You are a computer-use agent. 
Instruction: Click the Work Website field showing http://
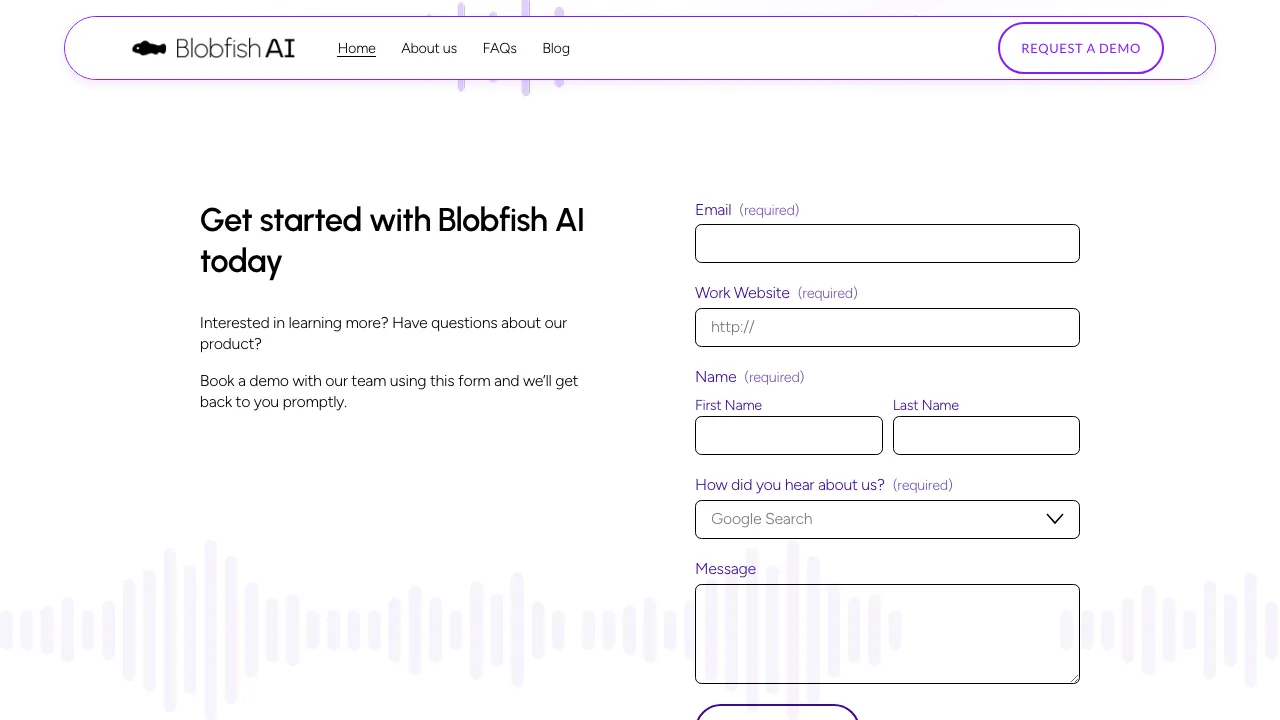point(887,327)
